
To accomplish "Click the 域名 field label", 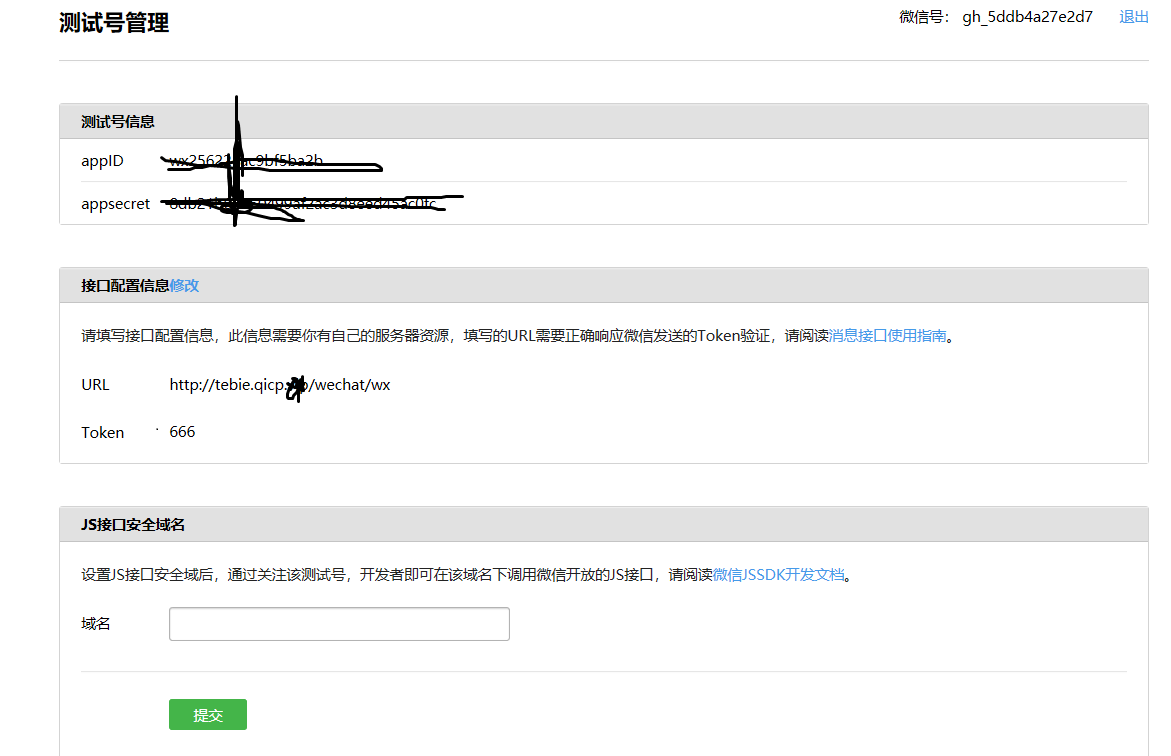I will tap(96, 624).
